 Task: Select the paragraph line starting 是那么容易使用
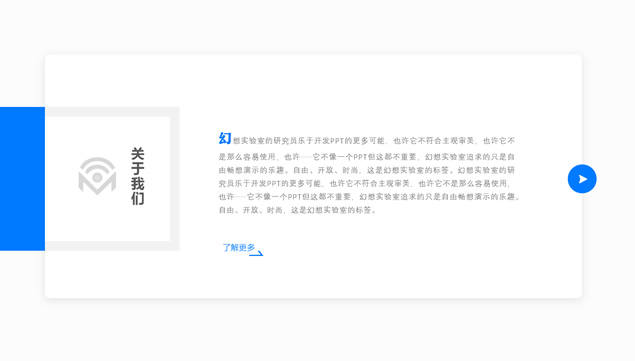pyautogui.click(x=367, y=157)
